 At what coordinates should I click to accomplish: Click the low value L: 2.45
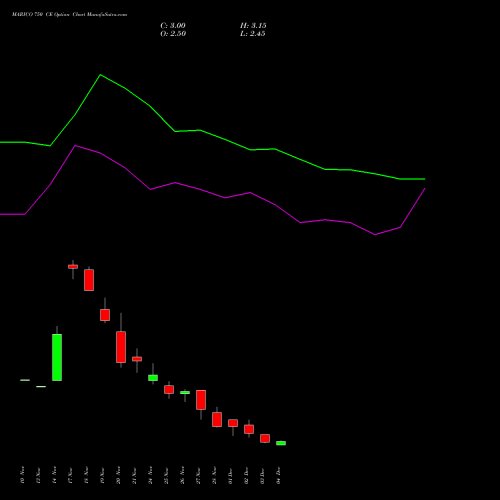[x=253, y=34]
